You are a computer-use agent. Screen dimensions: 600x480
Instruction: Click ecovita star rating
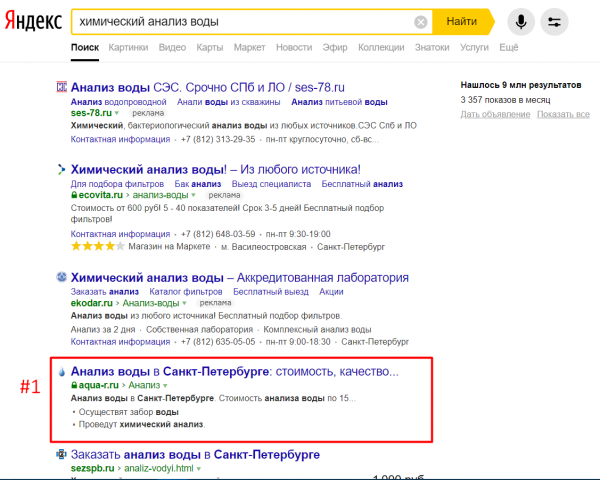coord(98,246)
